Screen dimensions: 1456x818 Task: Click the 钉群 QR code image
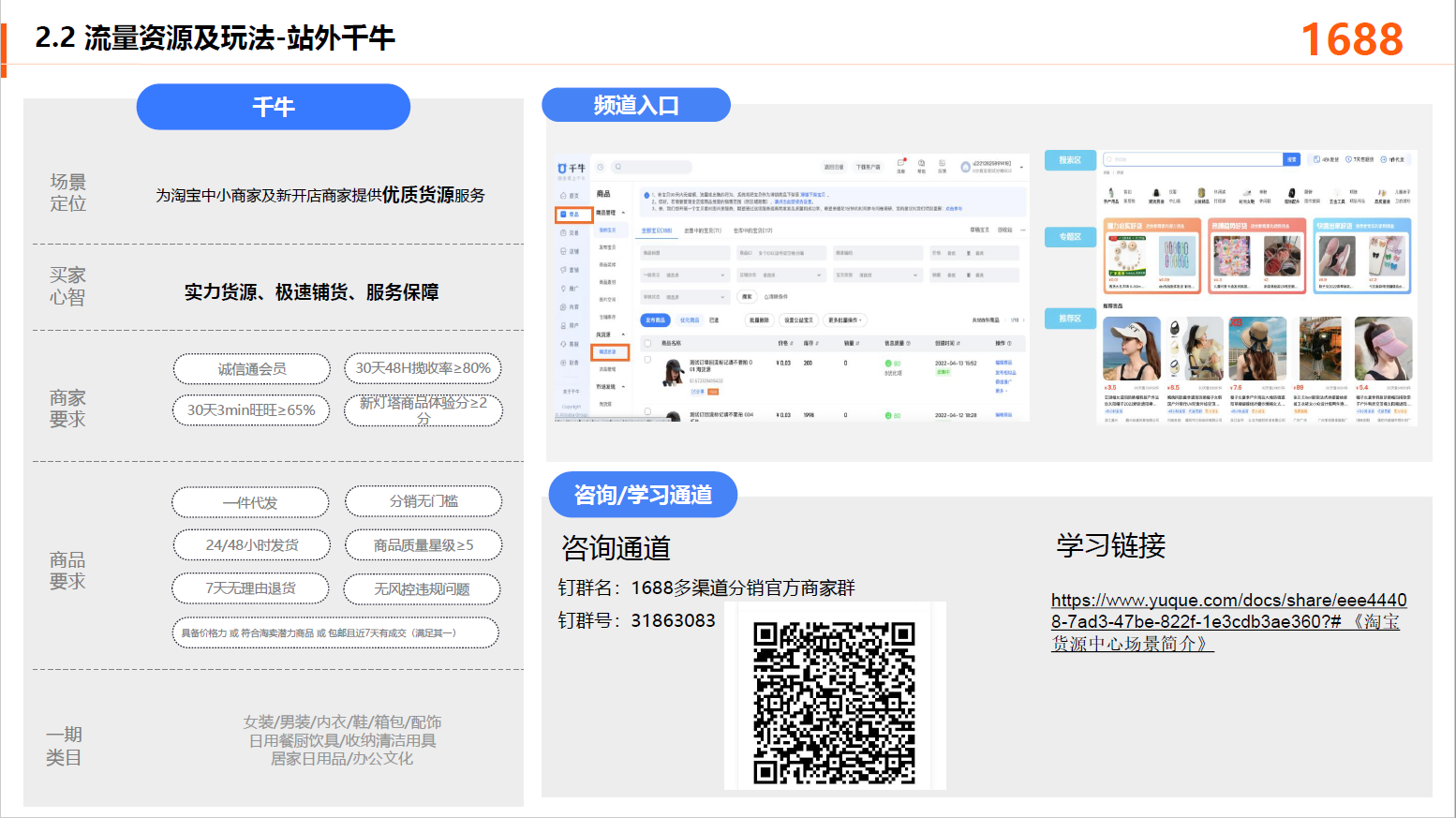(835, 702)
